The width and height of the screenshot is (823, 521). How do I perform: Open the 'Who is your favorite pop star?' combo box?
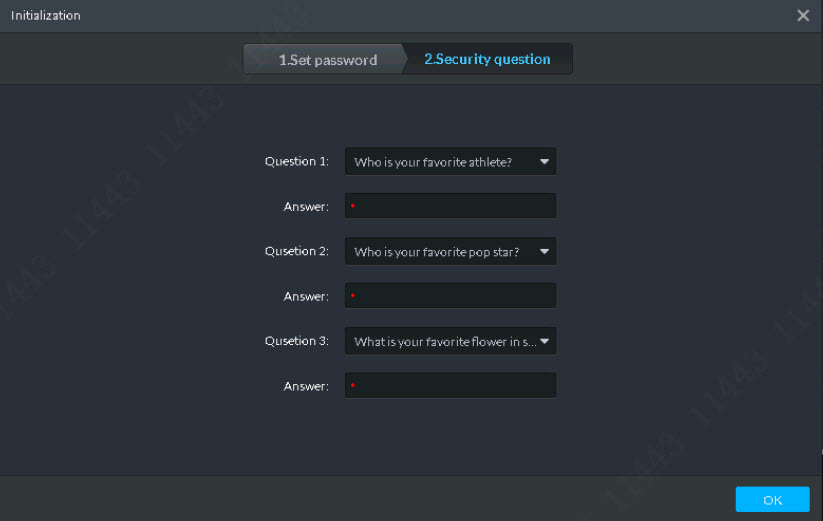click(440, 252)
